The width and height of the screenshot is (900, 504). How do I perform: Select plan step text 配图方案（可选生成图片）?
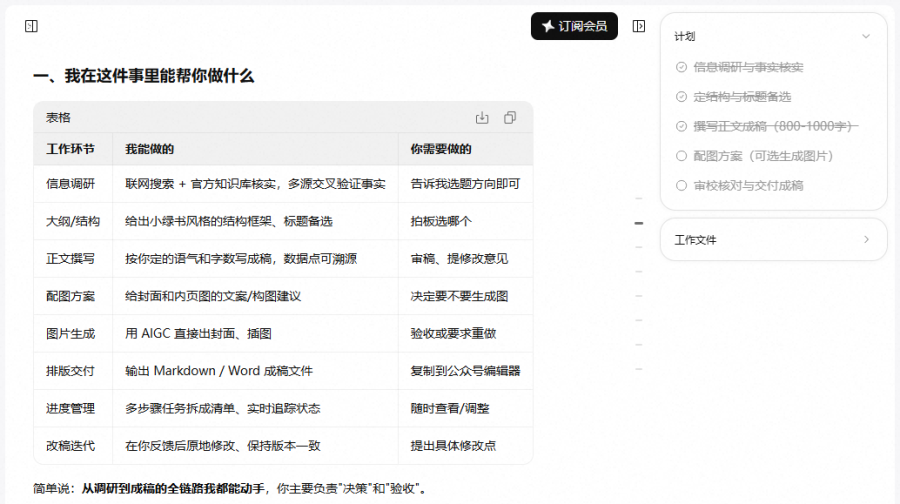click(763, 156)
